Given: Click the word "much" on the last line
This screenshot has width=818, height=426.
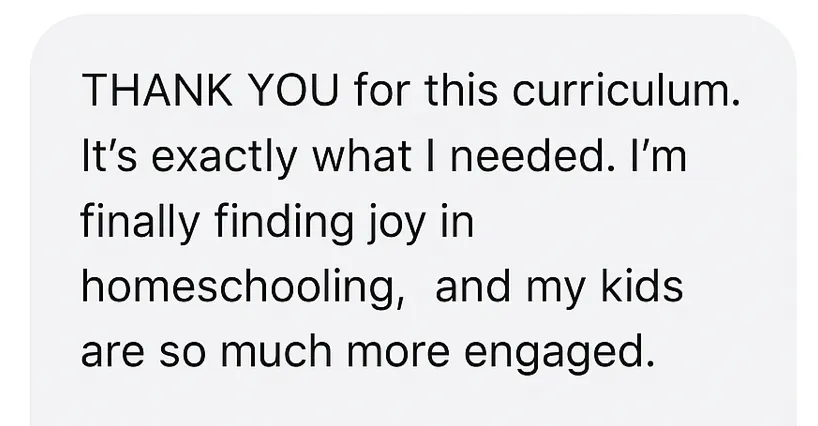Looking at the screenshot, I should (x=276, y=351).
